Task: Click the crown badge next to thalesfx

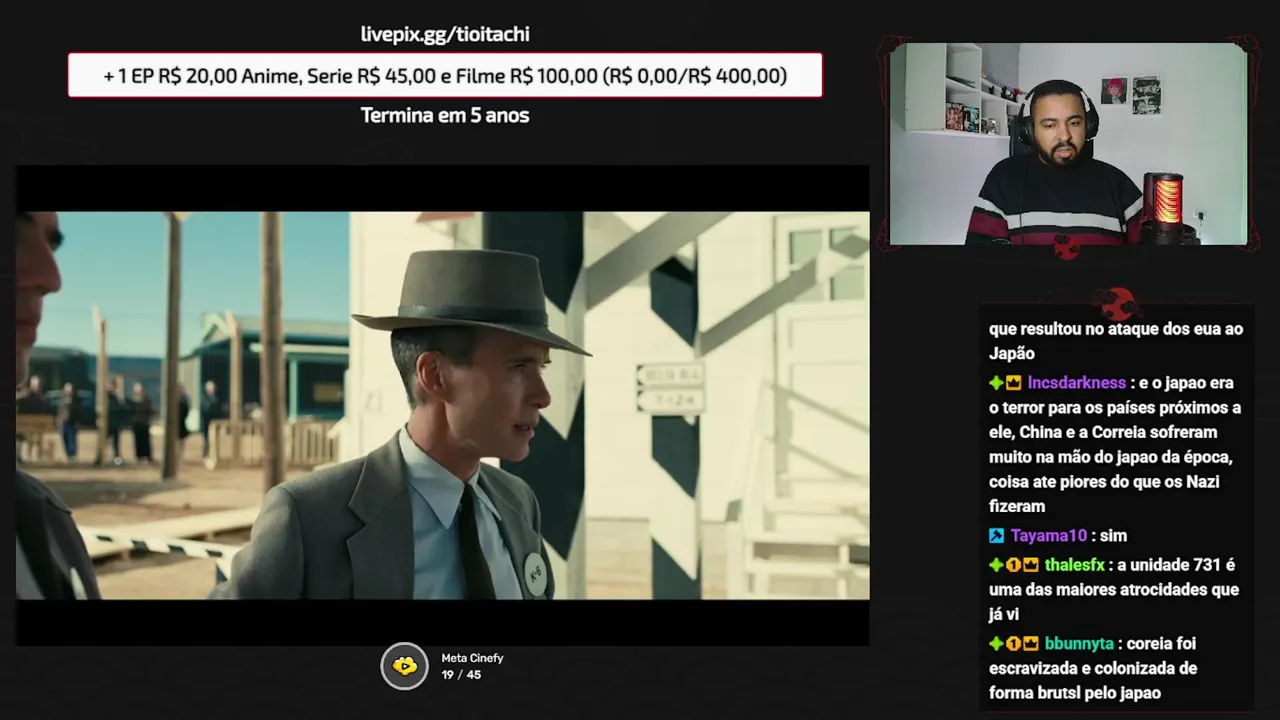Action: pos(1030,565)
